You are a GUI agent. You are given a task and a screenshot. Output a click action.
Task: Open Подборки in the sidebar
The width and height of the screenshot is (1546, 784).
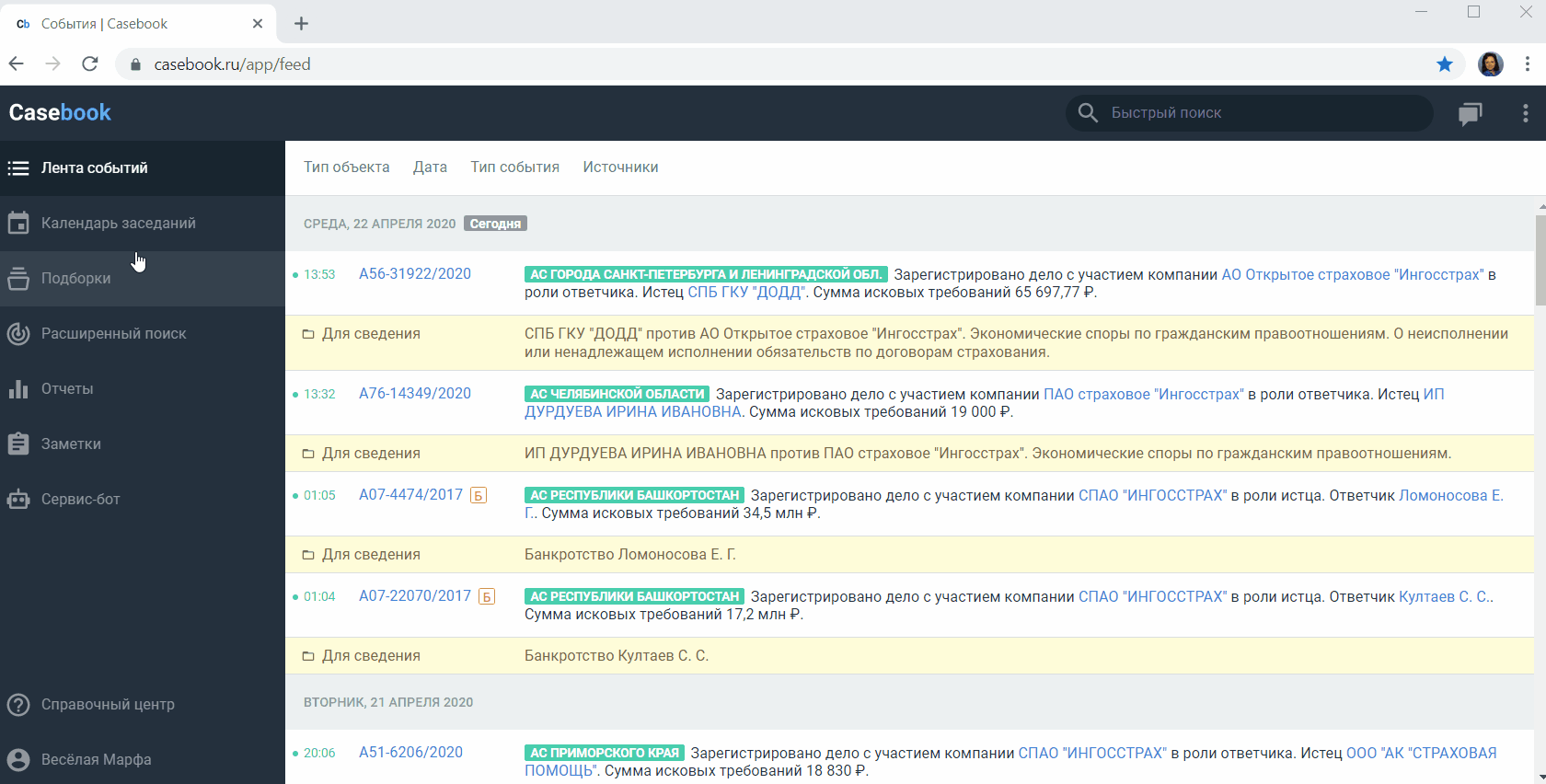pyautogui.click(x=143, y=278)
